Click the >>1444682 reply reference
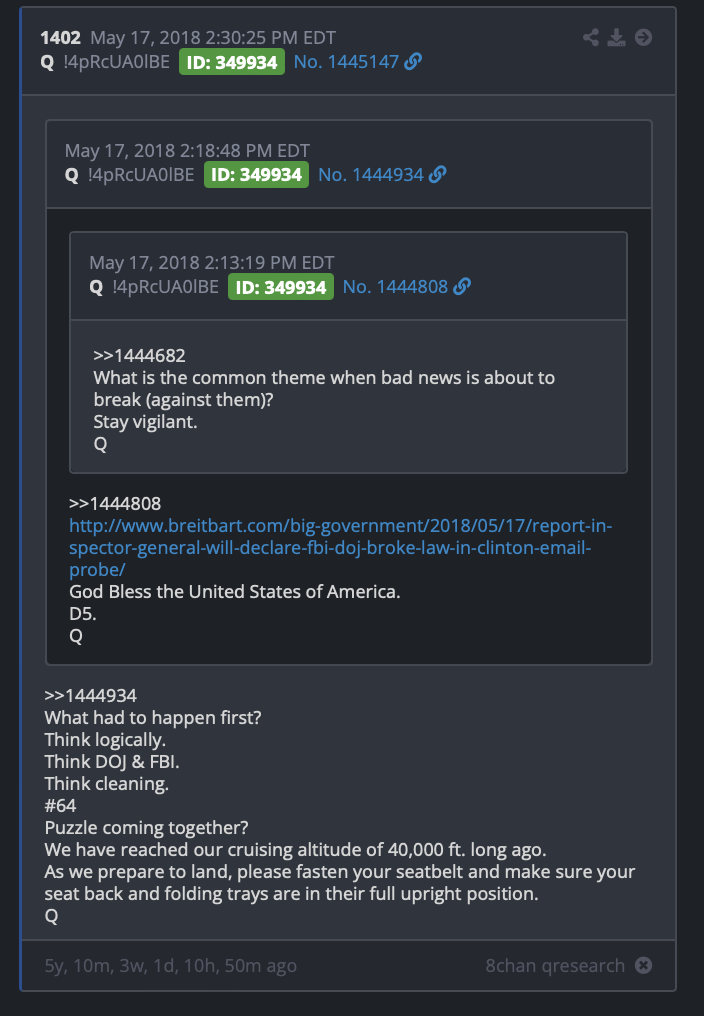Image resolution: width=704 pixels, height=1016 pixels. (139, 356)
